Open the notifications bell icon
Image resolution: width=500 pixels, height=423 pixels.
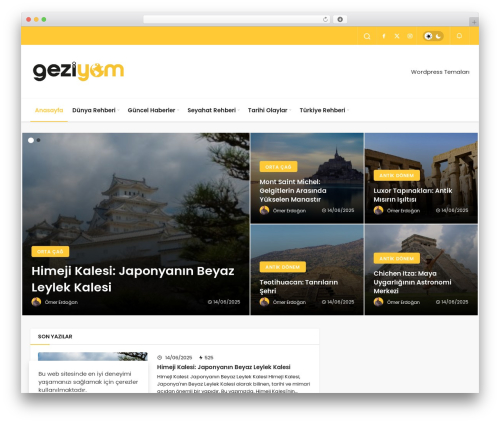coord(459,36)
